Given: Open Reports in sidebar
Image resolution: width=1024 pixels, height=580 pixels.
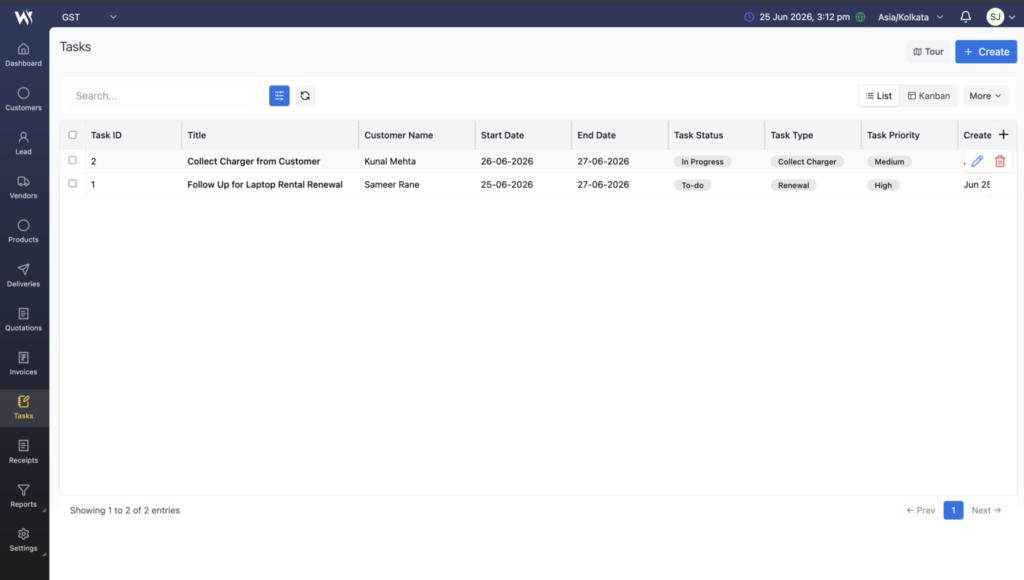Looking at the screenshot, I should pos(24,496).
